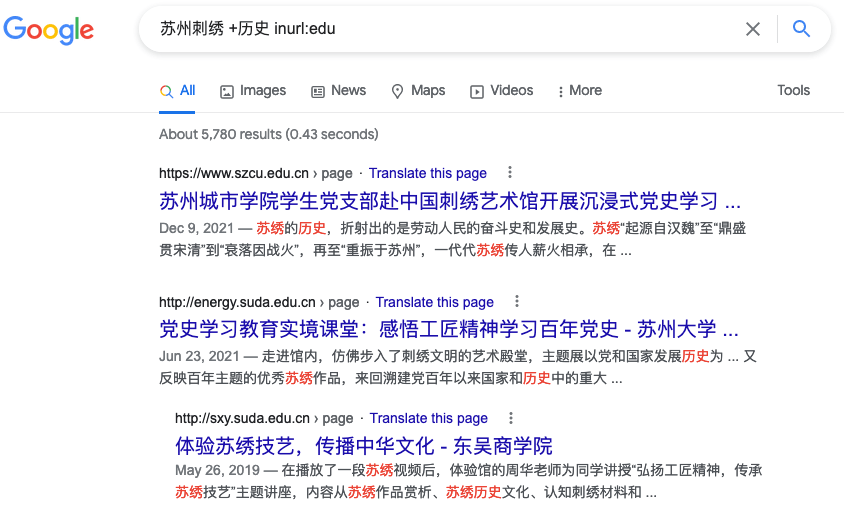
Task: Open the 苏州城市学院学生党支部 result title
Action: click(x=450, y=198)
